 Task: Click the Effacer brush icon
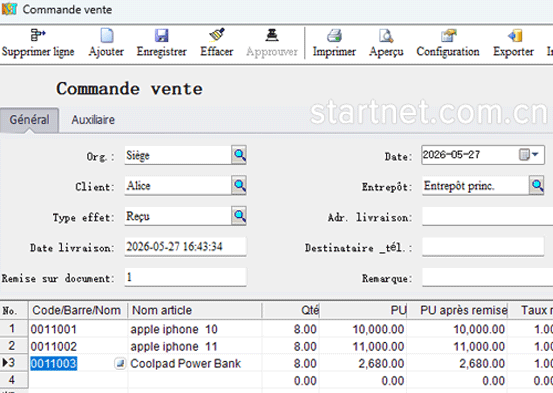coord(217,35)
